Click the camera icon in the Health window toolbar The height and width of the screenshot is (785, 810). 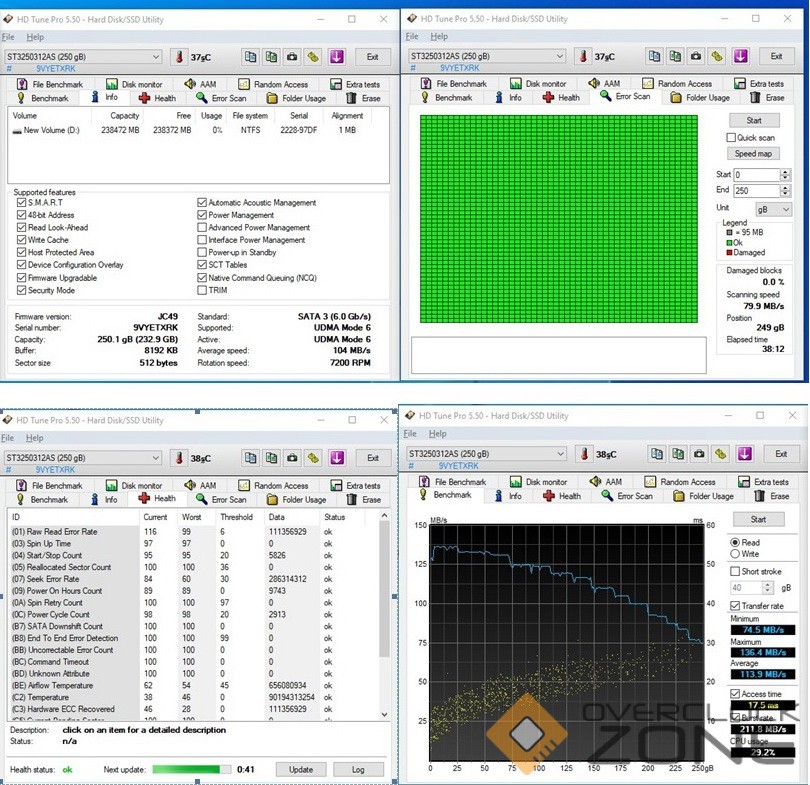tap(292, 458)
